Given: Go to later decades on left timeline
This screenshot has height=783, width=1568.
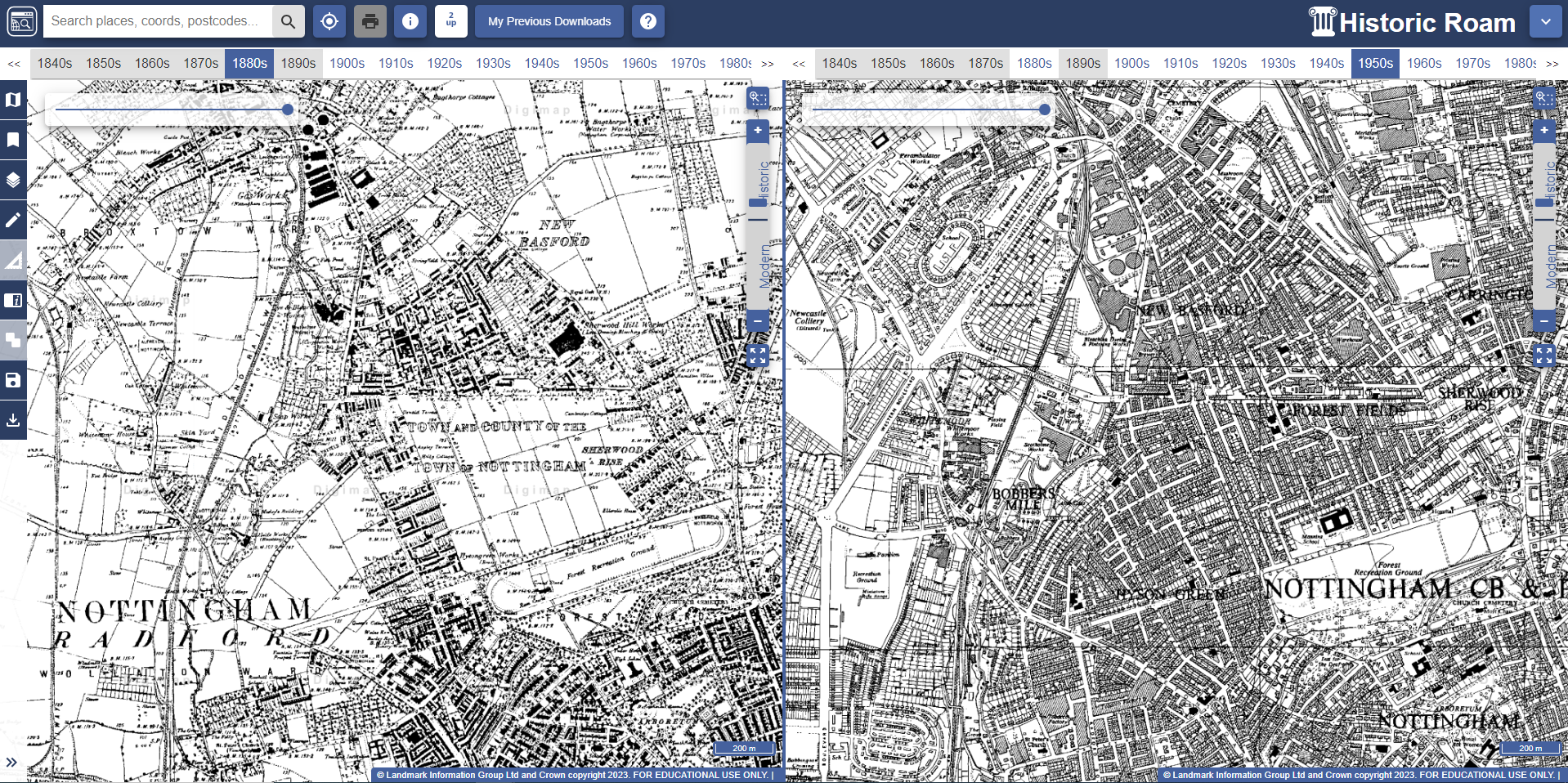Looking at the screenshot, I should point(768,63).
